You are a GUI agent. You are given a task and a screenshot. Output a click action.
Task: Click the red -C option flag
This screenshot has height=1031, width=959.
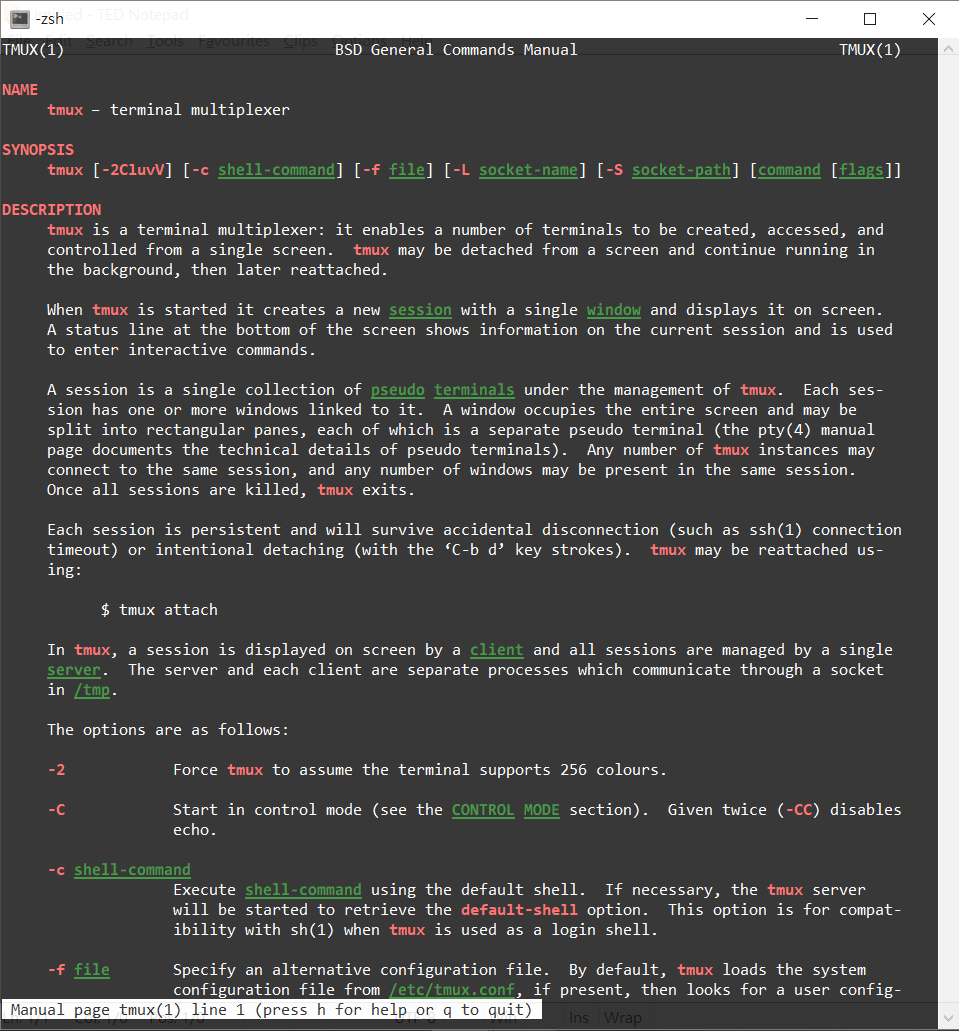point(56,810)
